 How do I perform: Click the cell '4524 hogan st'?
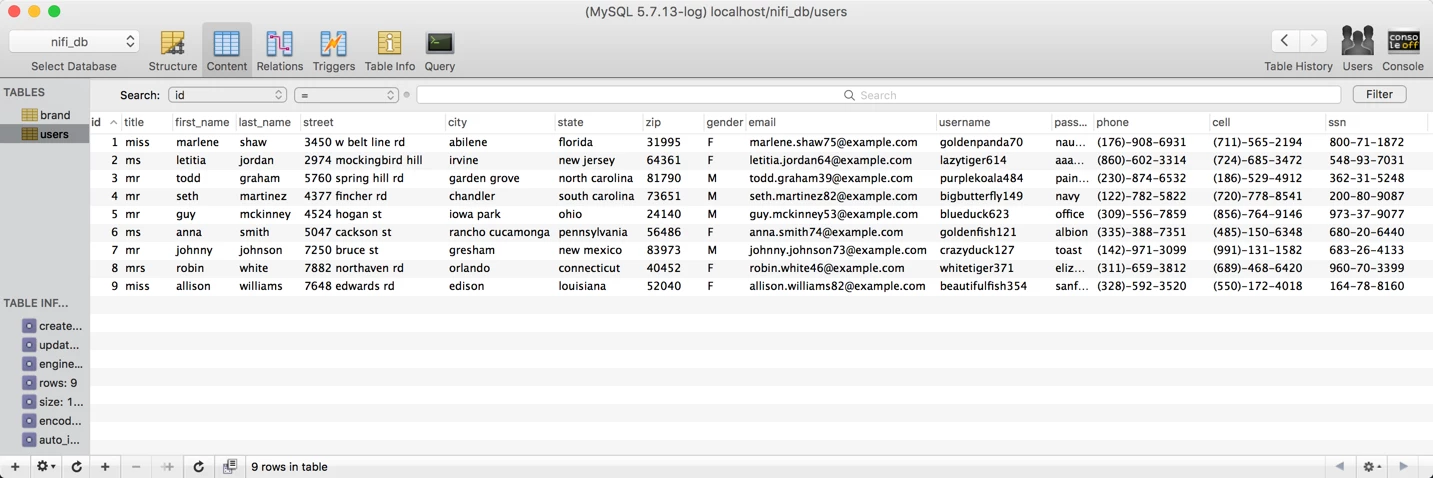pyautogui.click(x=343, y=214)
